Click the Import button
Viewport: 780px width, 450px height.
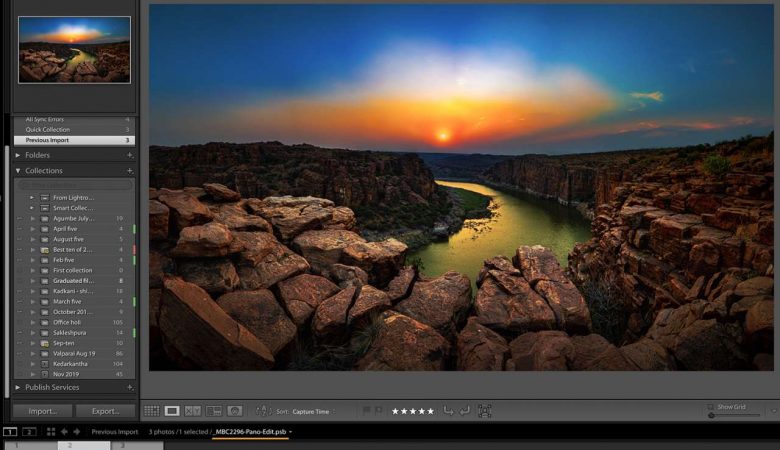[x=42, y=411]
